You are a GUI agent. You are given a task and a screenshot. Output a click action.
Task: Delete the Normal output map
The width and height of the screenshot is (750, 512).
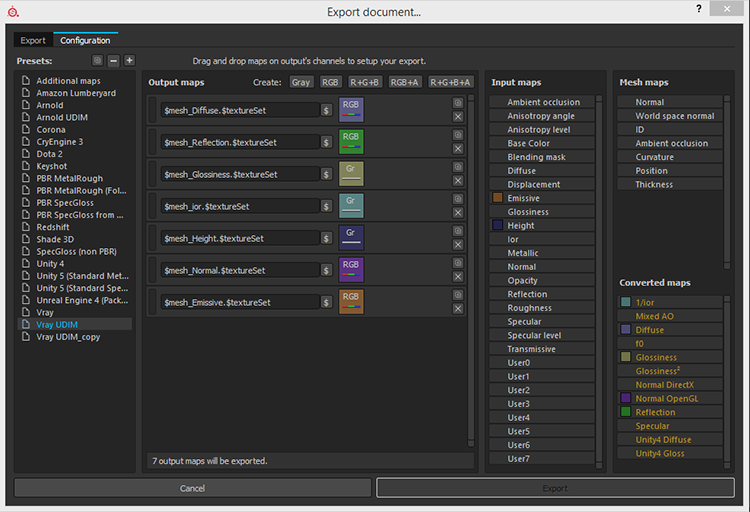click(x=458, y=277)
